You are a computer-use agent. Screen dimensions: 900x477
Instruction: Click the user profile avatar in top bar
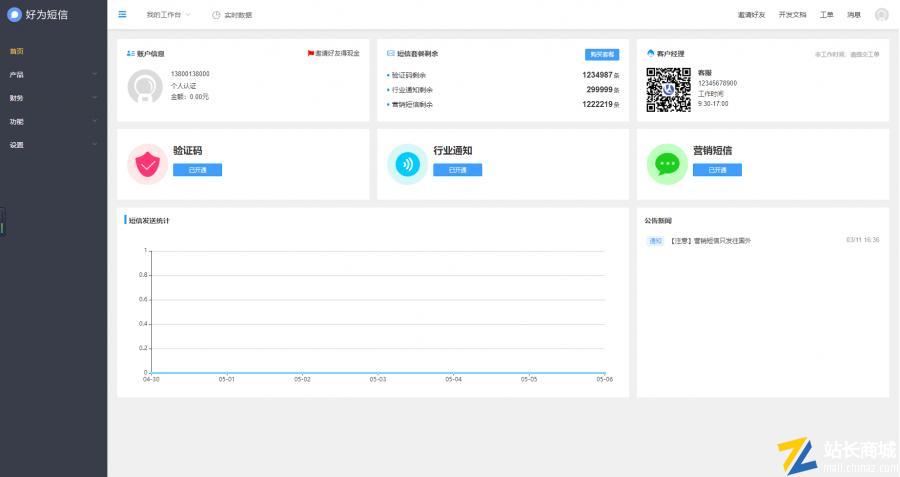[881, 15]
